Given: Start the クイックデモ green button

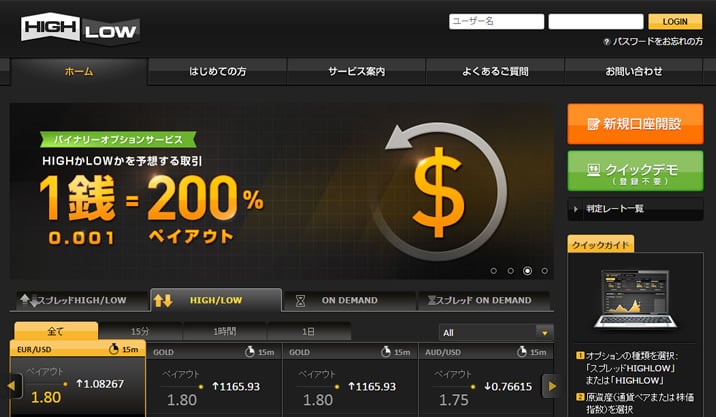Looking at the screenshot, I should pos(635,171).
